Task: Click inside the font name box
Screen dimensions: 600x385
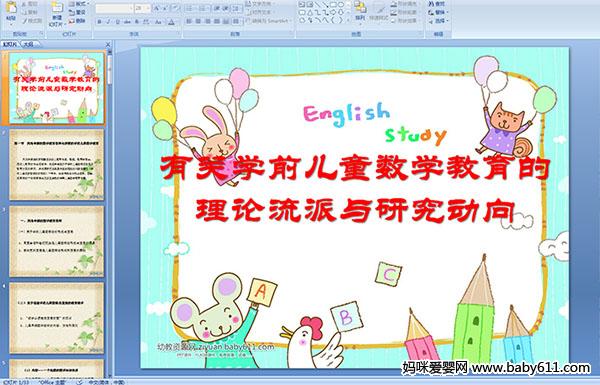Action: click(x=113, y=8)
